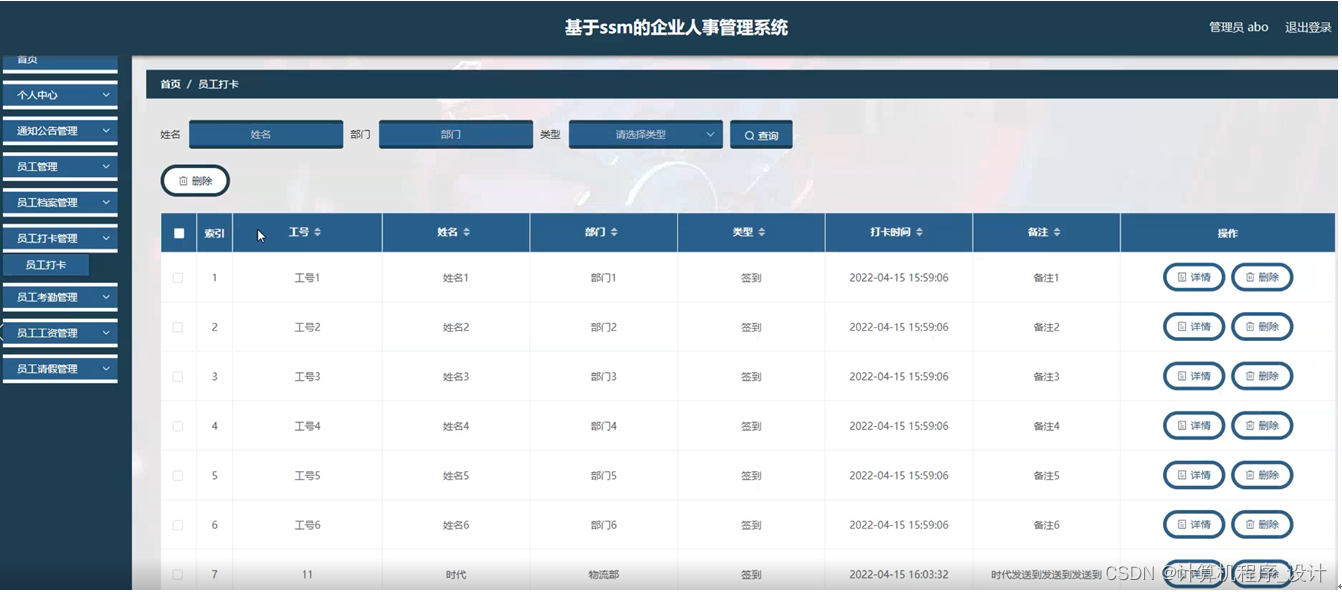The image size is (1342, 592).
Task: Select all rows with header checkbox
Action: (x=179, y=233)
